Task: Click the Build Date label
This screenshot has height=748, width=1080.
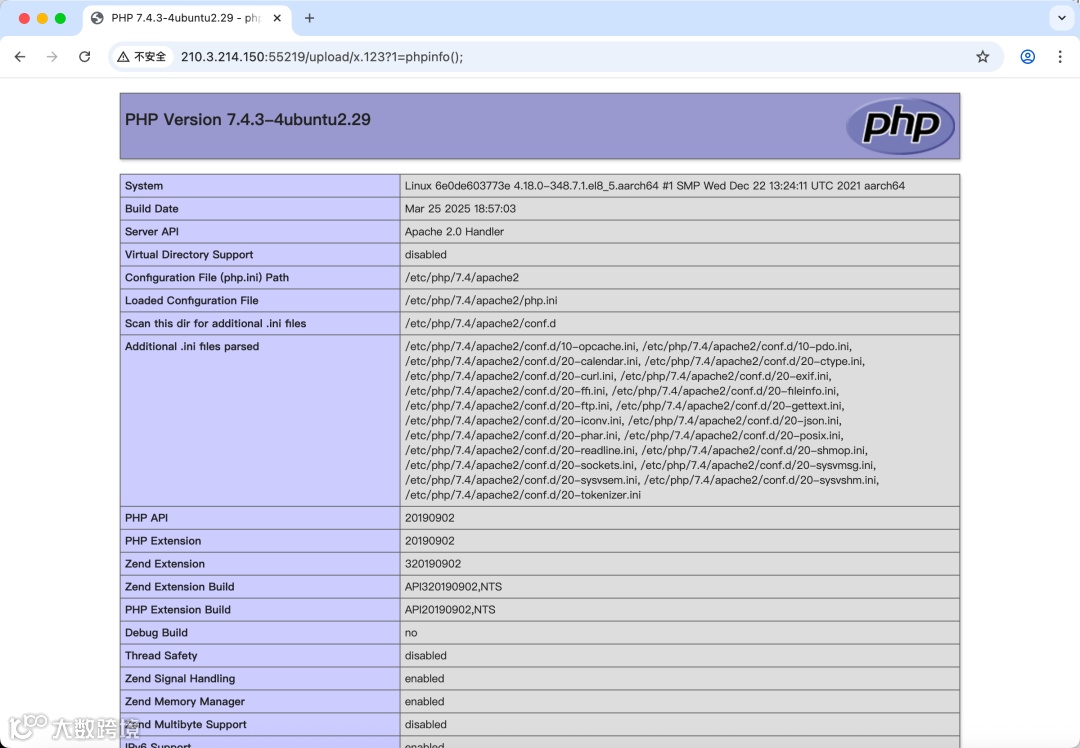Action: [x=152, y=208]
